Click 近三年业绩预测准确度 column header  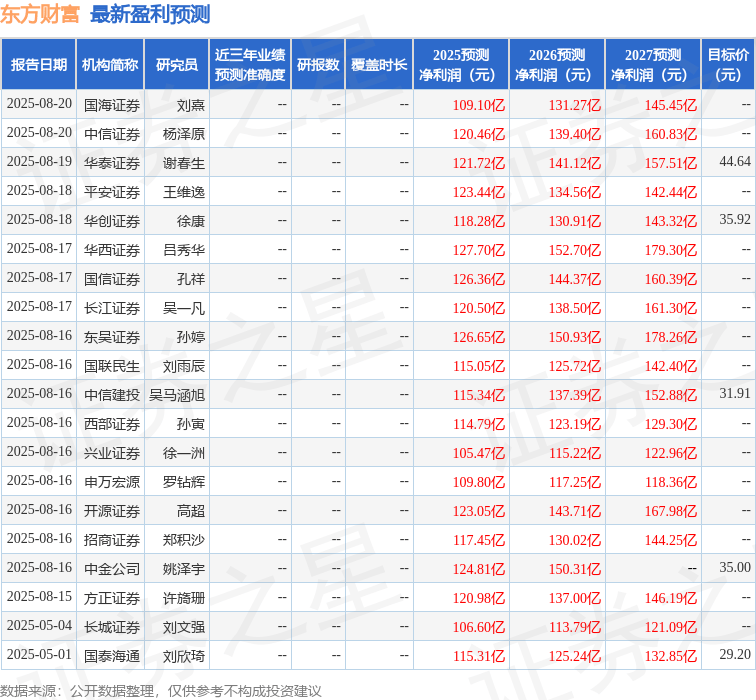[249, 65]
